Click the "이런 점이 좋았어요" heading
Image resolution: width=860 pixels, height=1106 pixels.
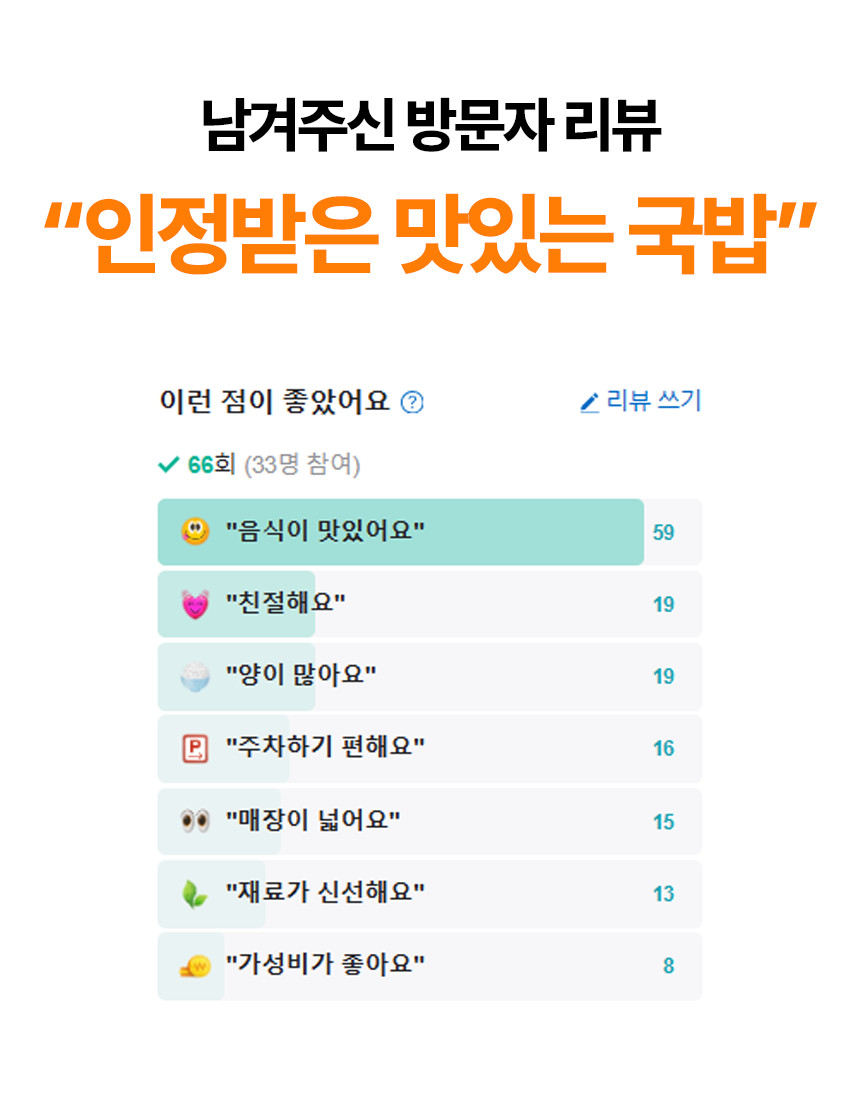point(274,402)
